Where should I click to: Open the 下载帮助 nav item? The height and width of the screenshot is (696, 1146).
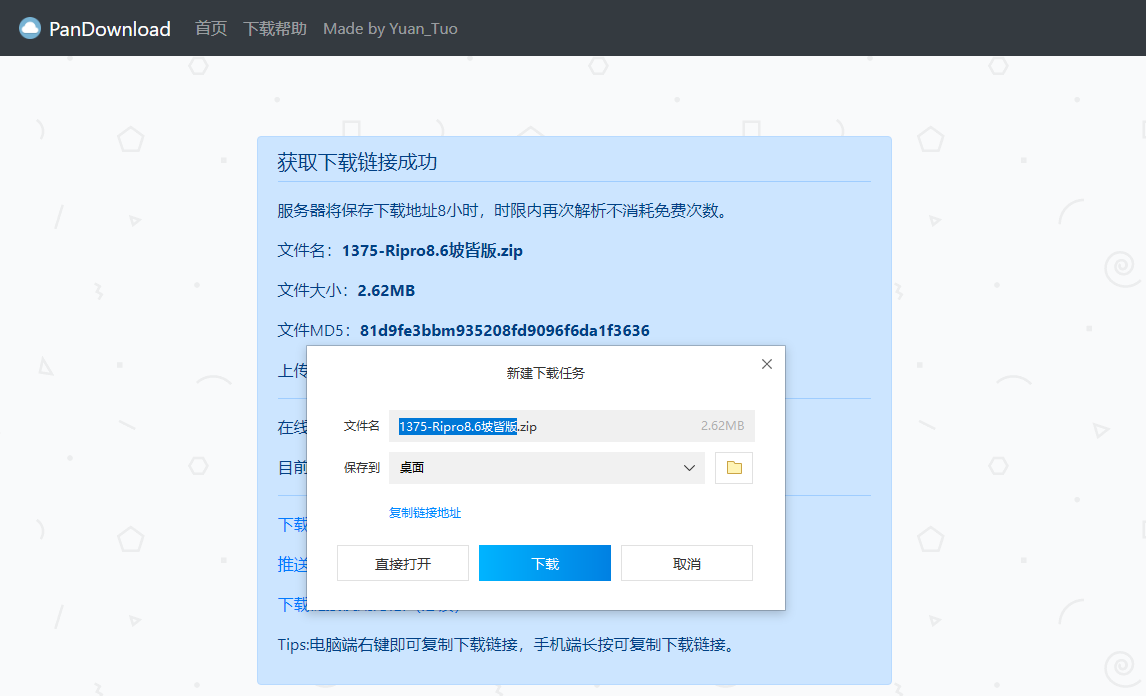tap(275, 29)
